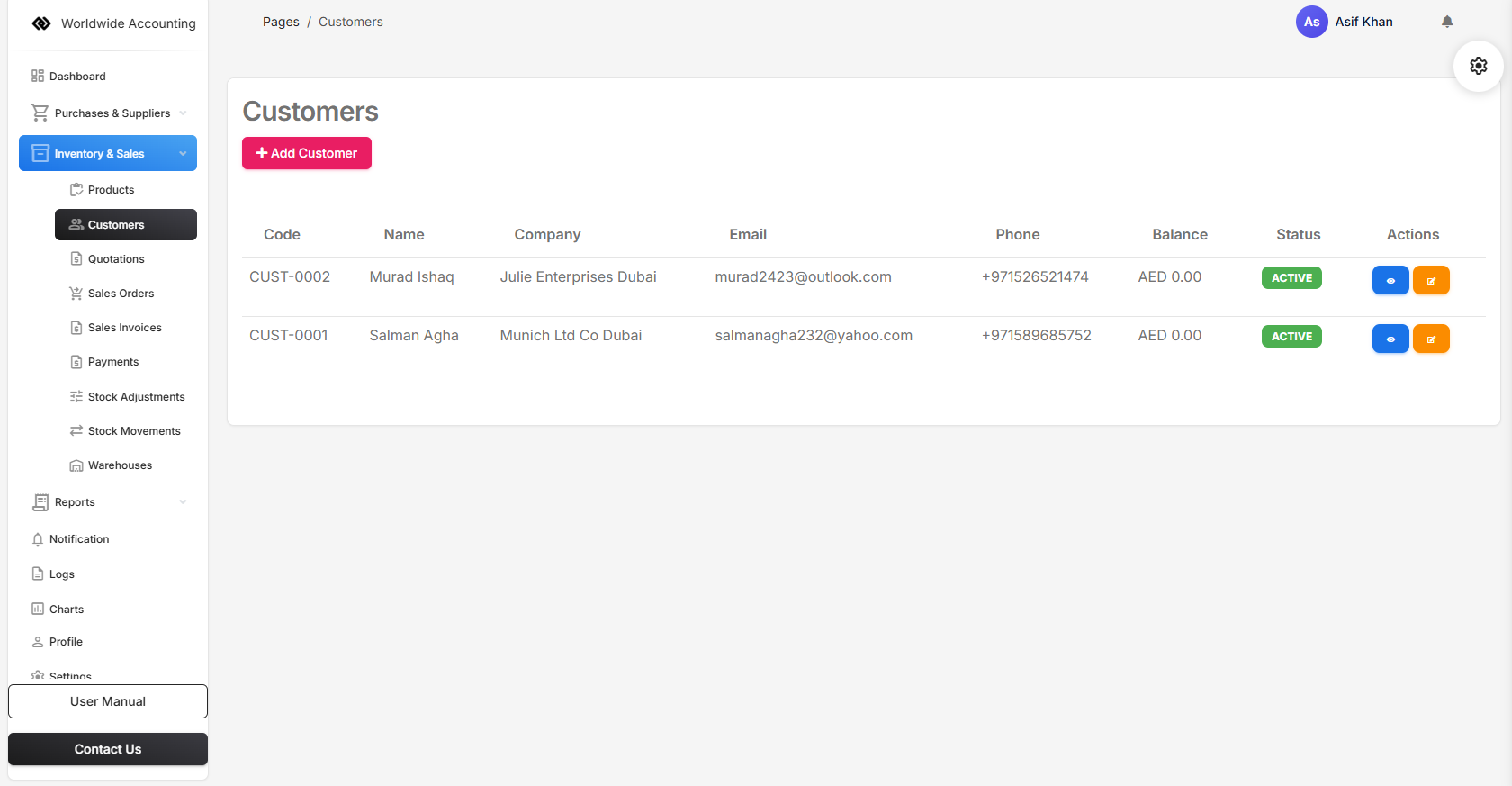Image resolution: width=1512 pixels, height=786 pixels.
Task: Click ACTIVE status badge for CUST-0002
Action: (1291, 278)
